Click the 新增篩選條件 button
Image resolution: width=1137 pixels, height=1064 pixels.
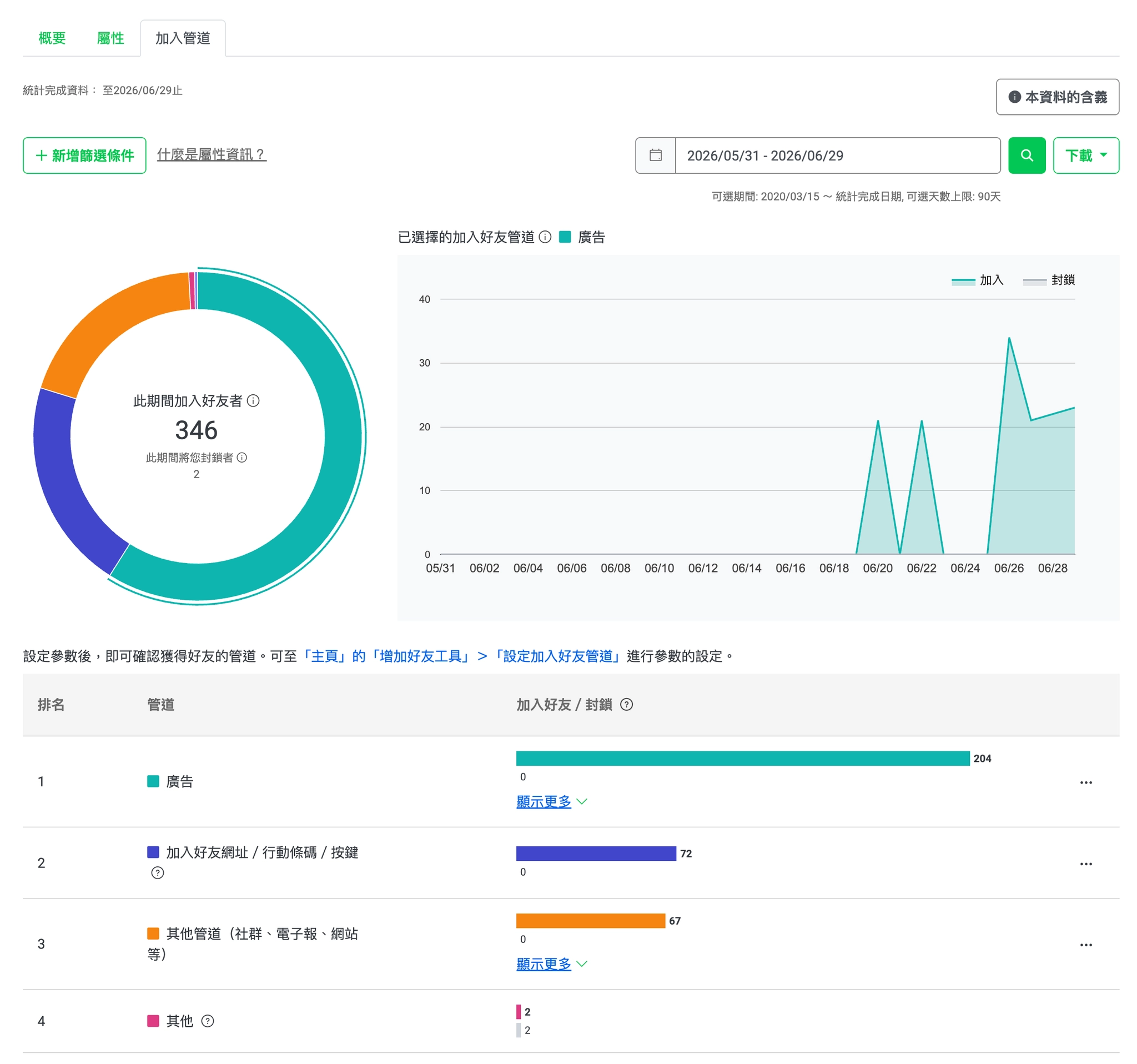pos(84,155)
